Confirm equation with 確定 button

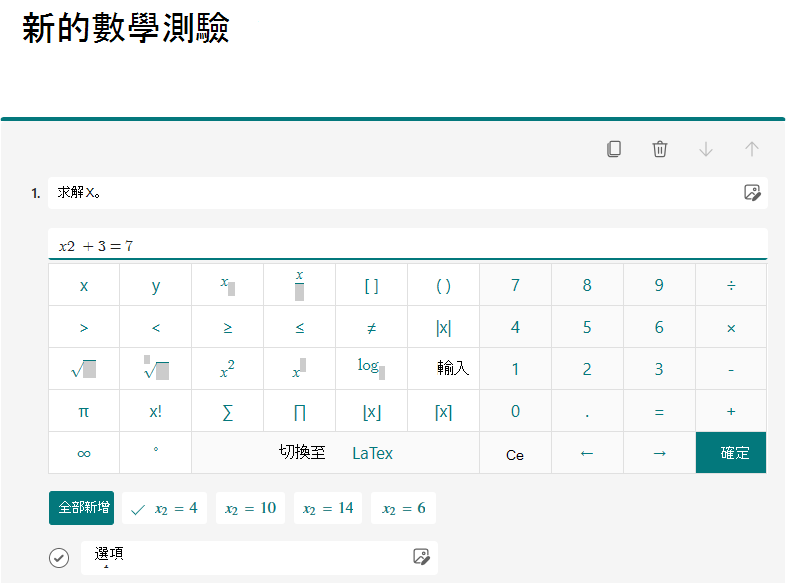[x=731, y=453]
